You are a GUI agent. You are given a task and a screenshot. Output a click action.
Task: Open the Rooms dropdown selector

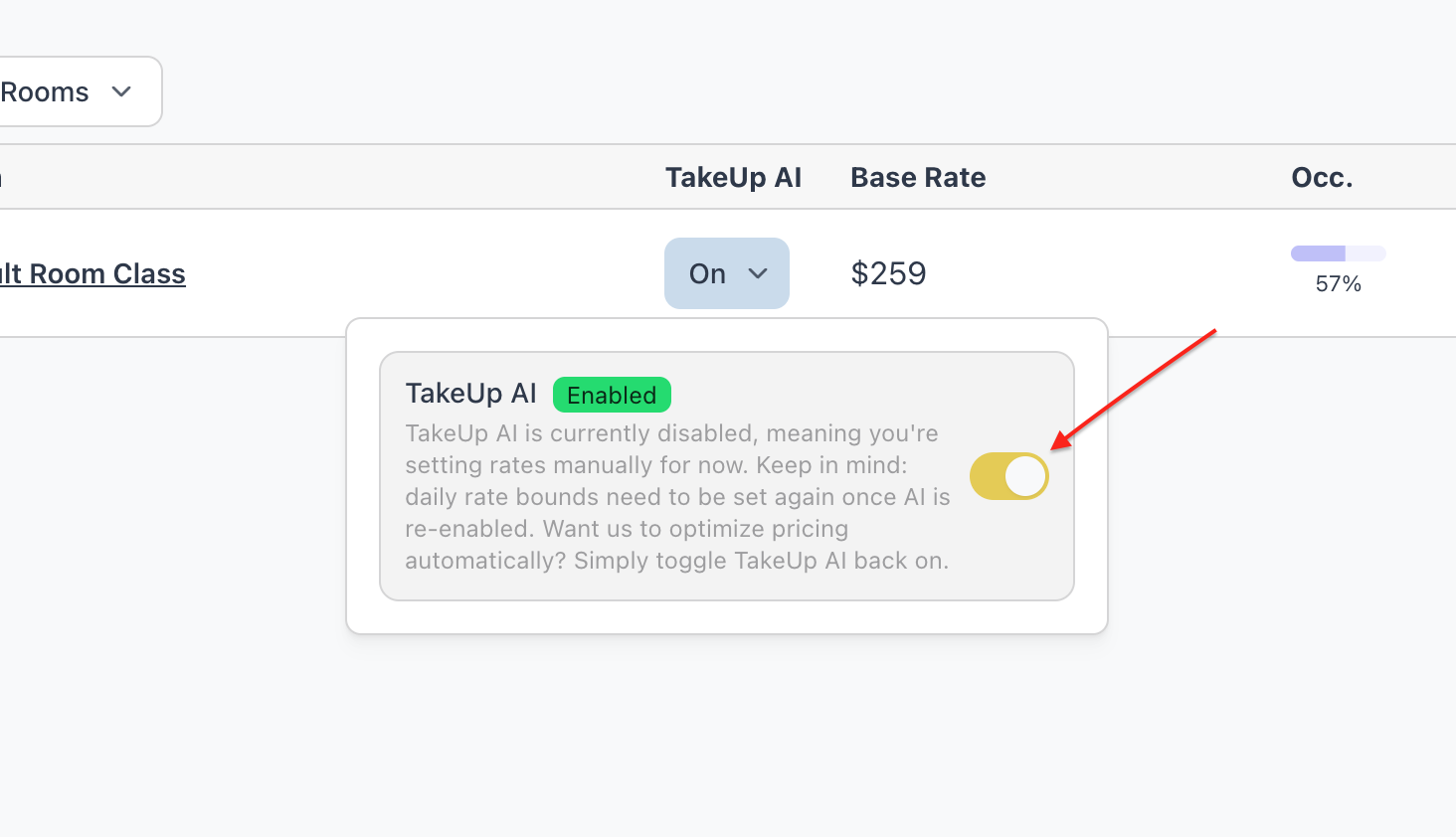point(70,92)
